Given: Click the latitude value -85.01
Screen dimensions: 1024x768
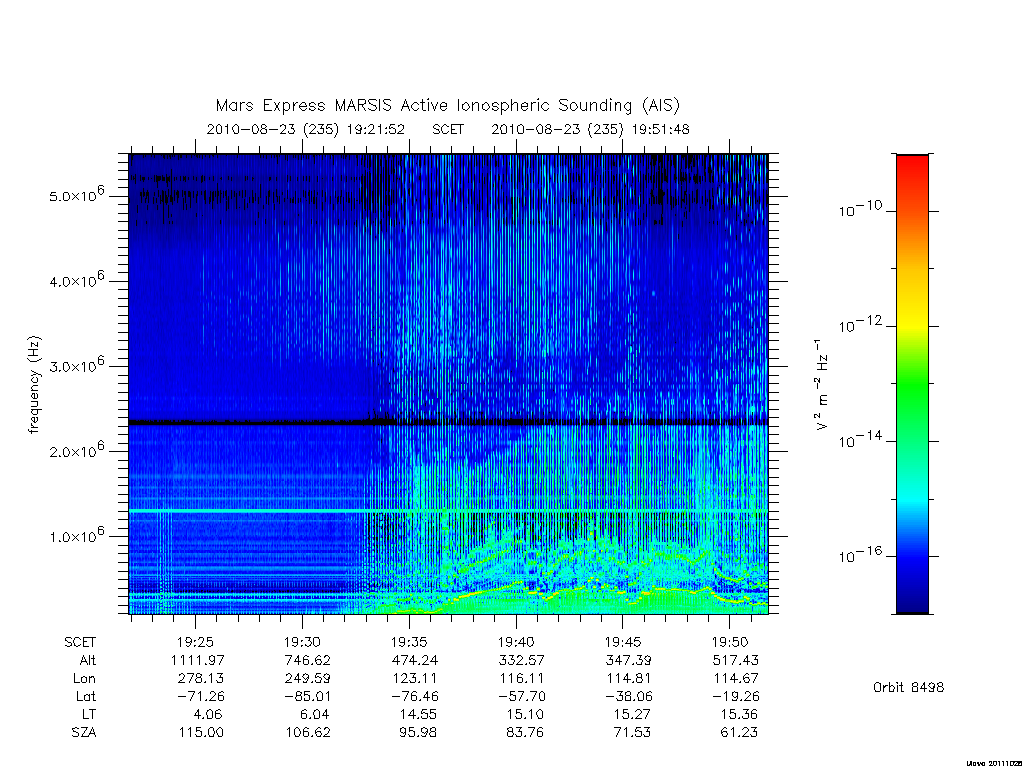Looking at the screenshot, I should pos(308,697).
